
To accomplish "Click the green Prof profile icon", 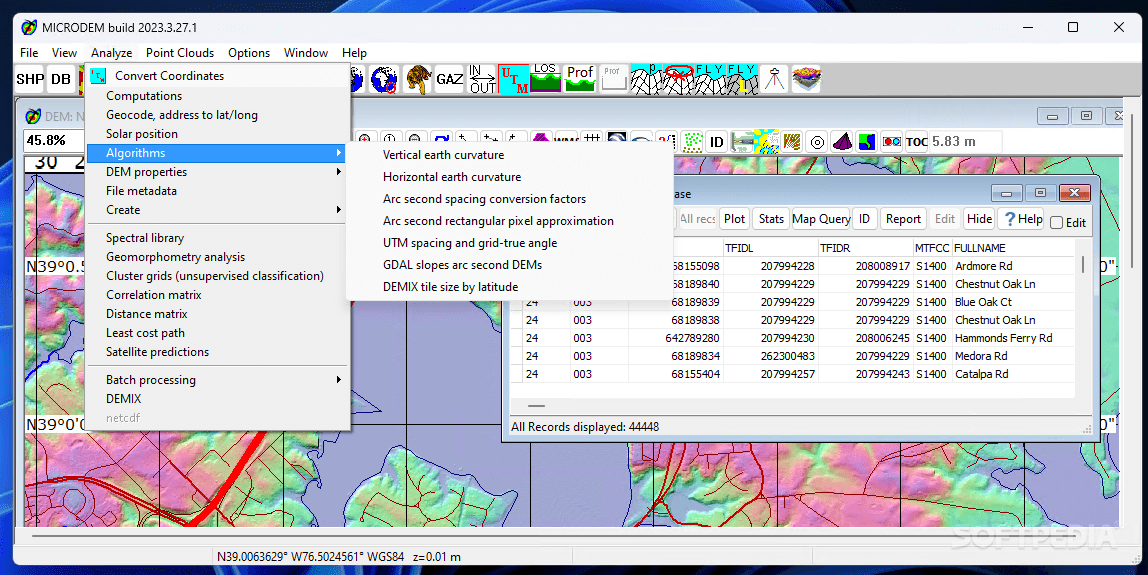I will [x=580, y=79].
